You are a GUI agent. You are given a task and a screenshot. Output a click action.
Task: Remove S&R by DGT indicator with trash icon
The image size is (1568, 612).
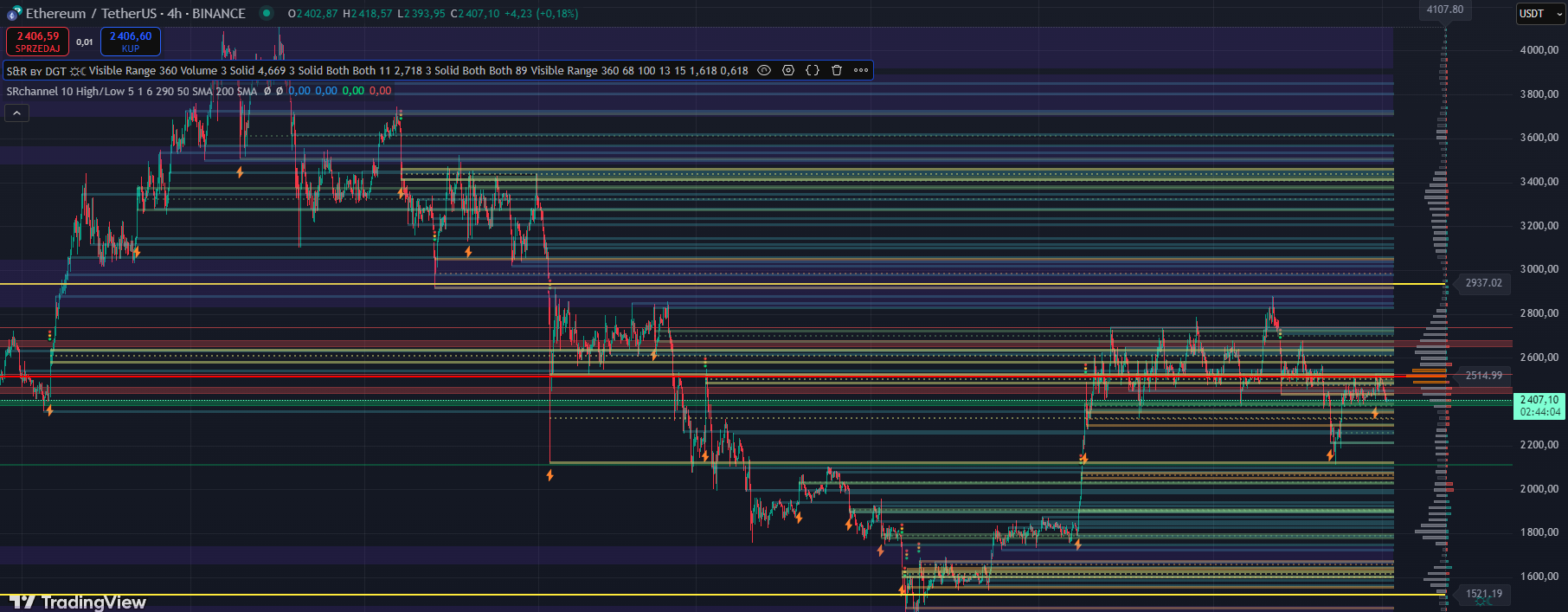pyautogui.click(x=837, y=70)
